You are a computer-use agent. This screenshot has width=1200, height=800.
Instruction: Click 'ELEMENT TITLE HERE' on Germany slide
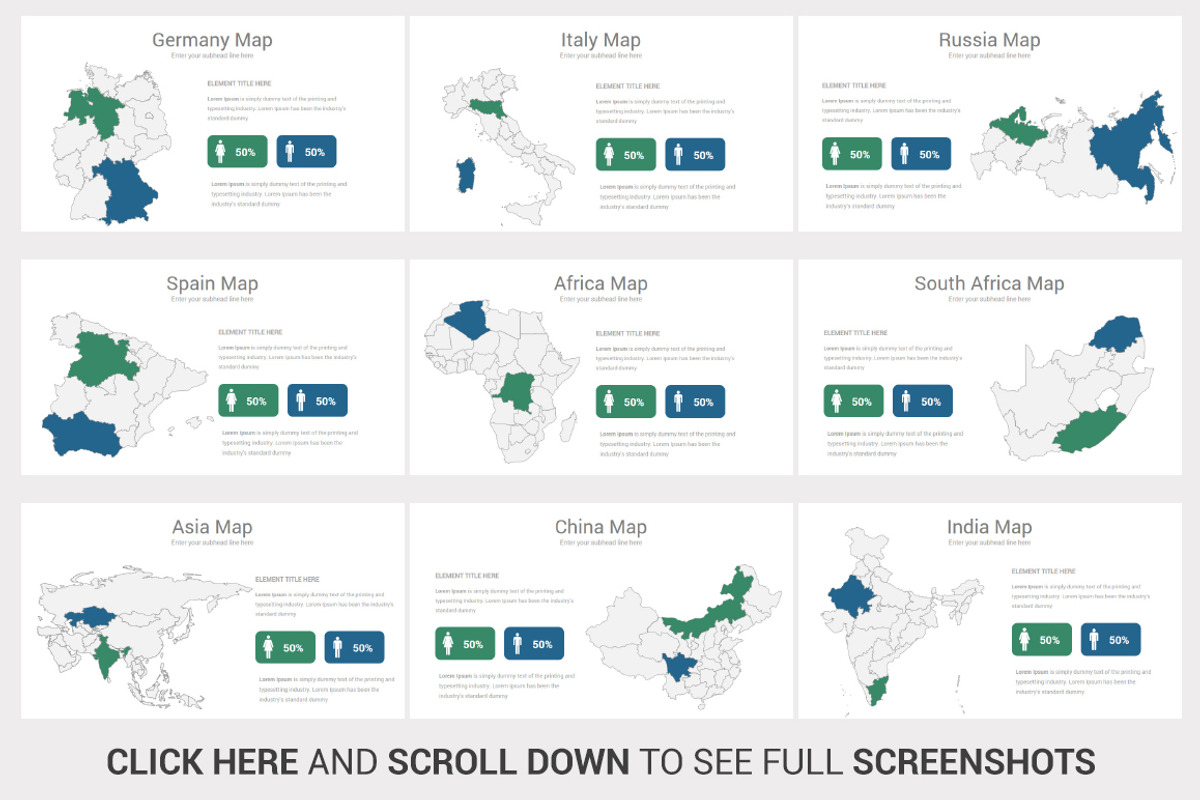[x=239, y=84]
